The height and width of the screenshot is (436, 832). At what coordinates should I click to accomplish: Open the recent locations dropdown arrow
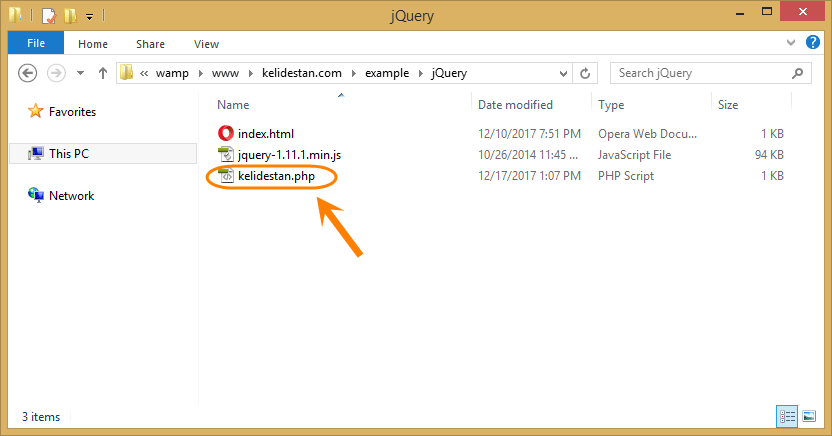point(80,73)
